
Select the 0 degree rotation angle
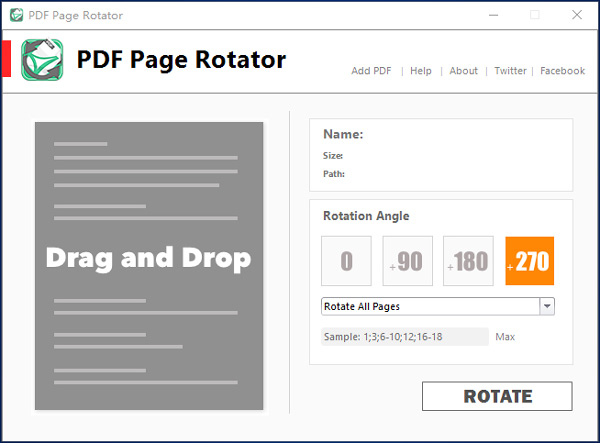click(x=346, y=261)
